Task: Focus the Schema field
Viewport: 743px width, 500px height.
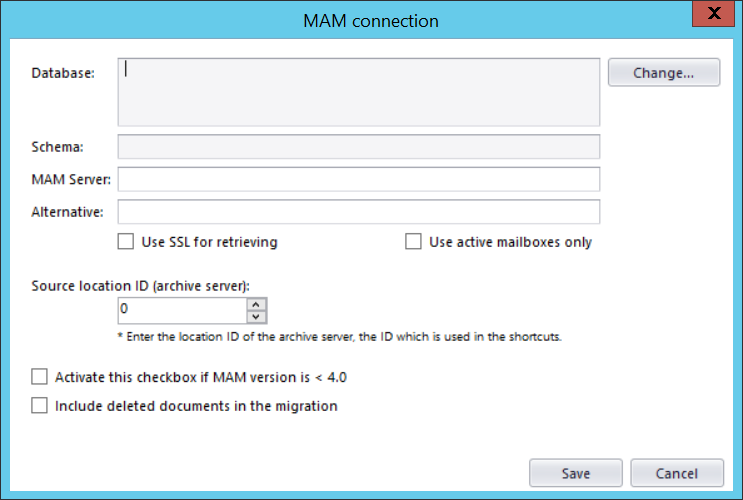Action: (x=359, y=147)
